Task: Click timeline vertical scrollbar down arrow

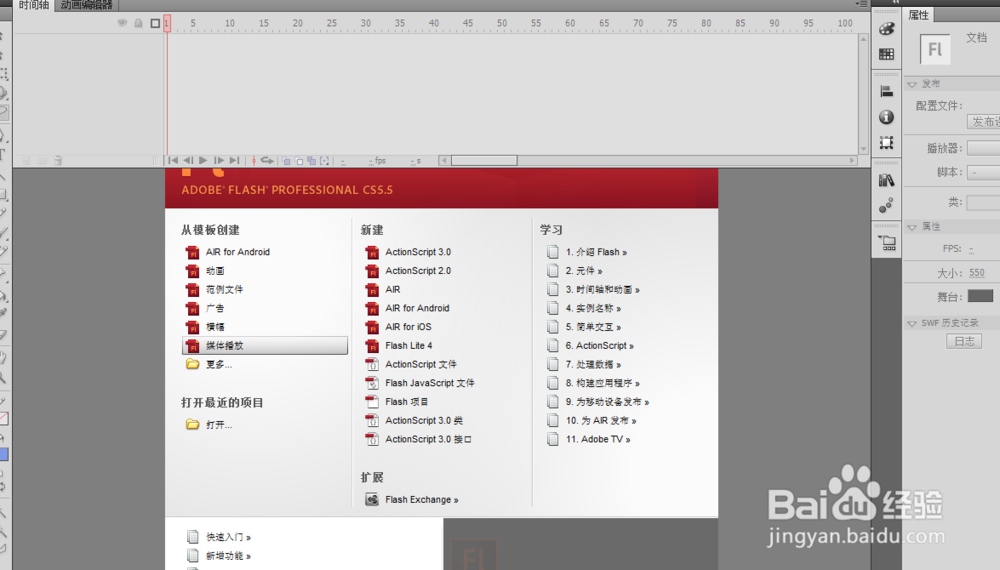Action: coord(864,149)
